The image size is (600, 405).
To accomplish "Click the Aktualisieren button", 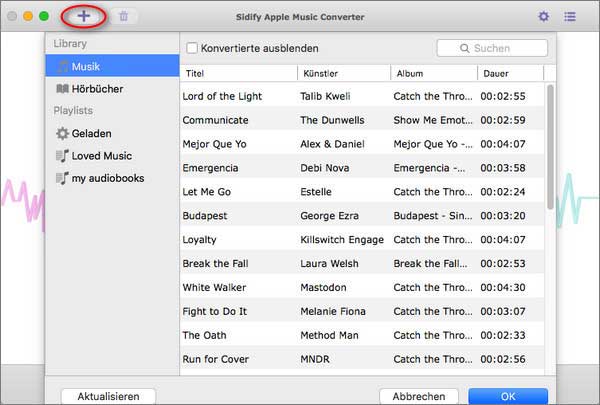I will (x=108, y=396).
